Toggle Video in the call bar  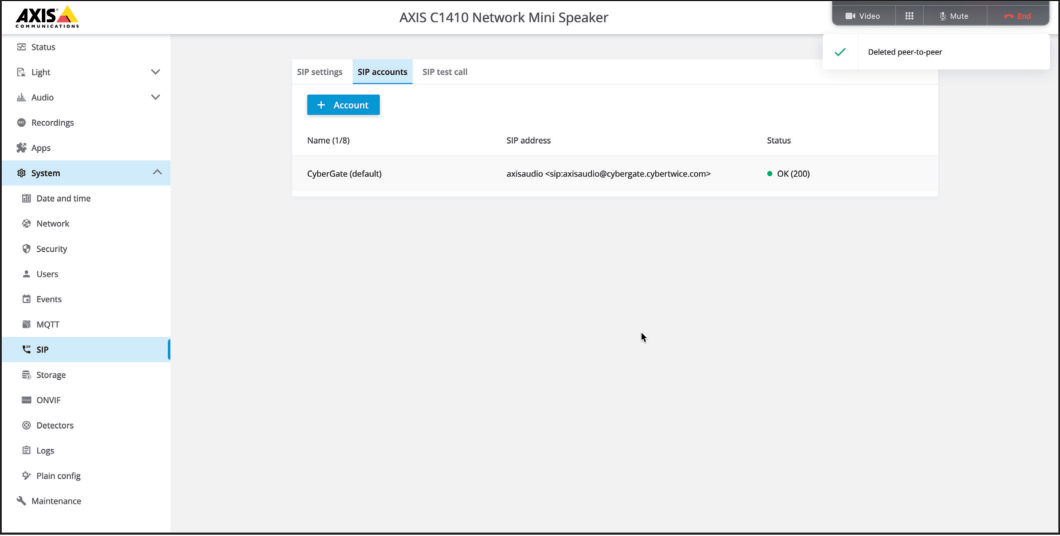[x=862, y=16]
